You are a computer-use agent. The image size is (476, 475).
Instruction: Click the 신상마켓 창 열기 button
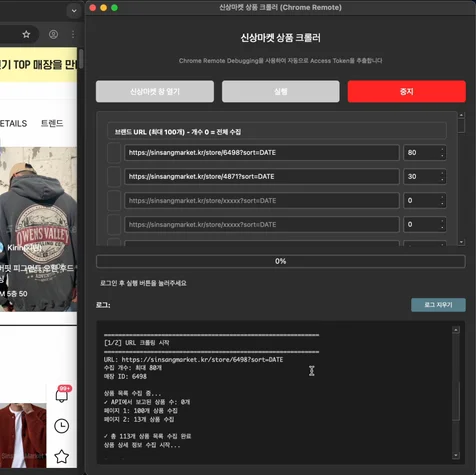point(155,91)
